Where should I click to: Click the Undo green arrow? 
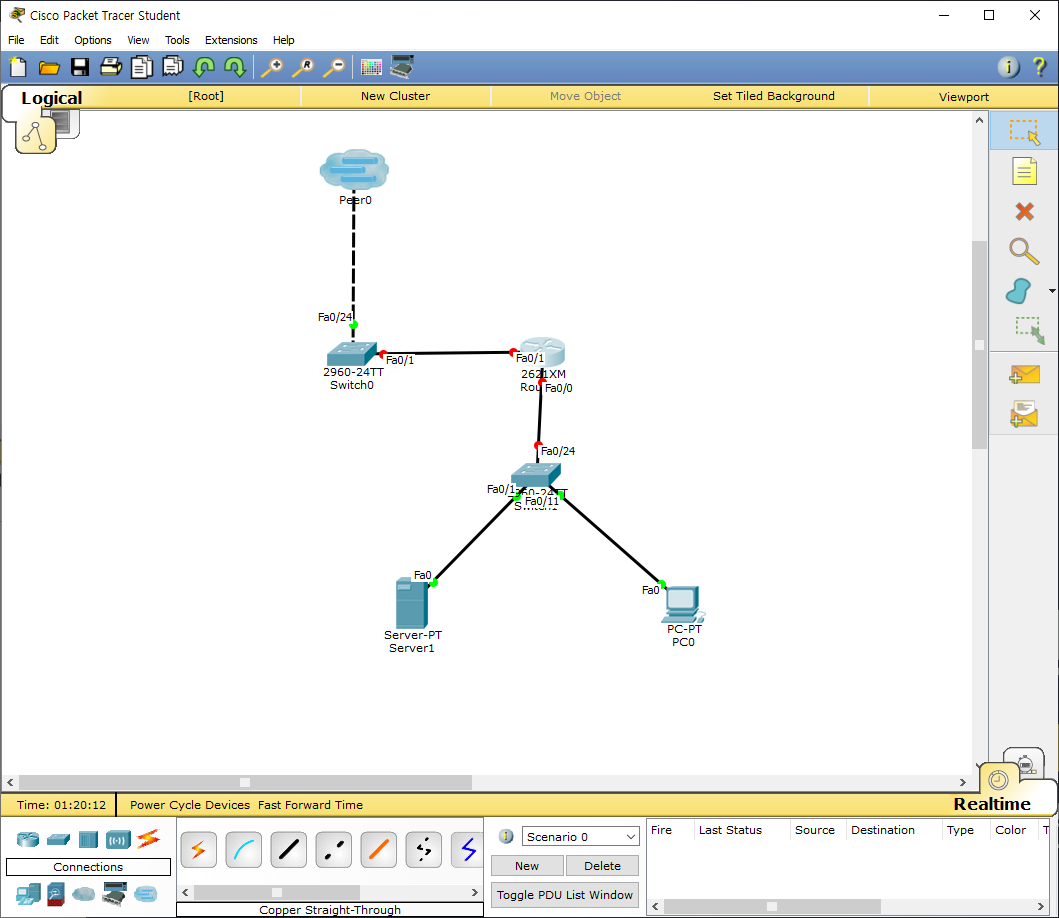coord(204,67)
